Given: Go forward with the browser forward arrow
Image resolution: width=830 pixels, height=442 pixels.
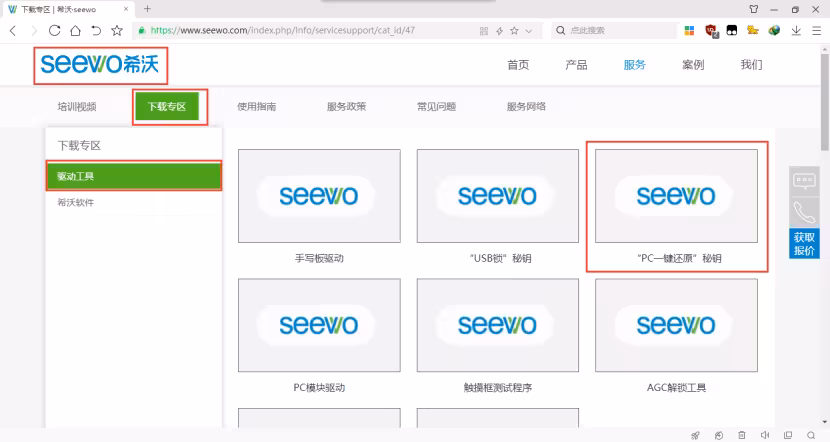Looking at the screenshot, I should click(x=34, y=31).
